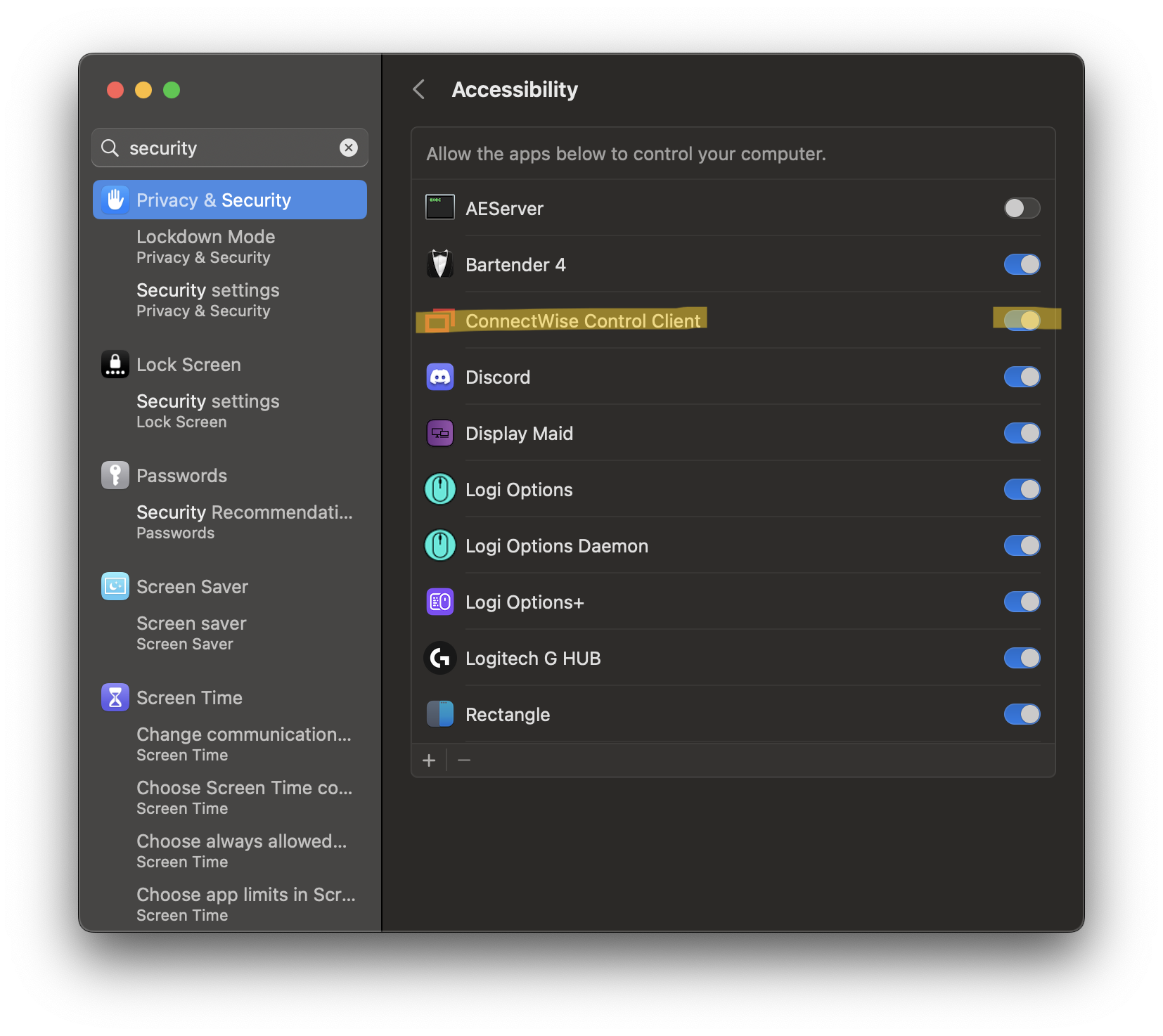Click the Privacy & Security hand icon
Viewport: 1163px width, 1036px height.
pyautogui.click(x=115, y=200)
